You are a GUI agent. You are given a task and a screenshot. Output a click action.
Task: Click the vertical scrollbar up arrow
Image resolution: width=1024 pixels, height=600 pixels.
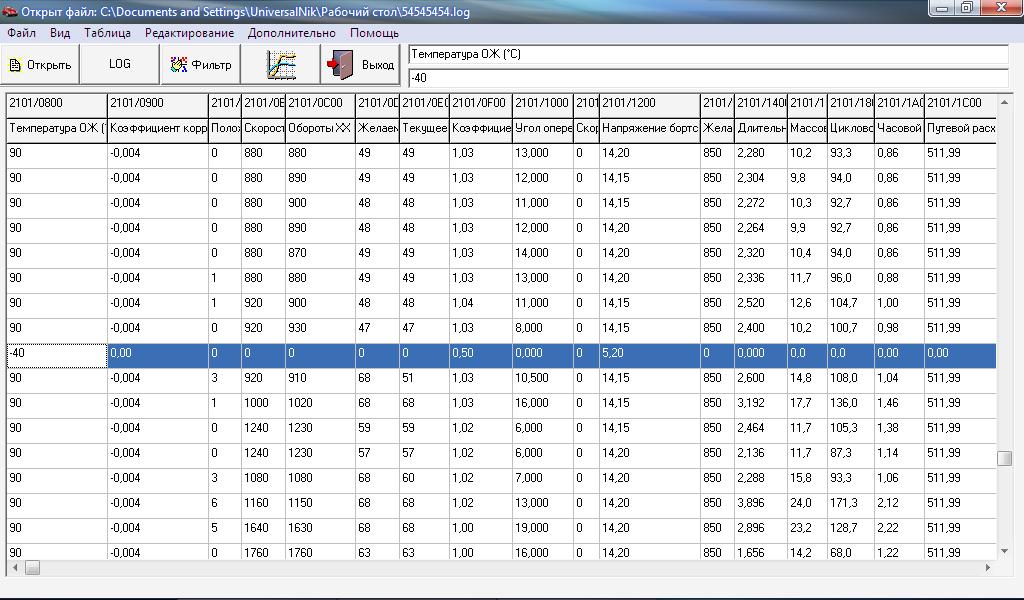point(1004,103)
